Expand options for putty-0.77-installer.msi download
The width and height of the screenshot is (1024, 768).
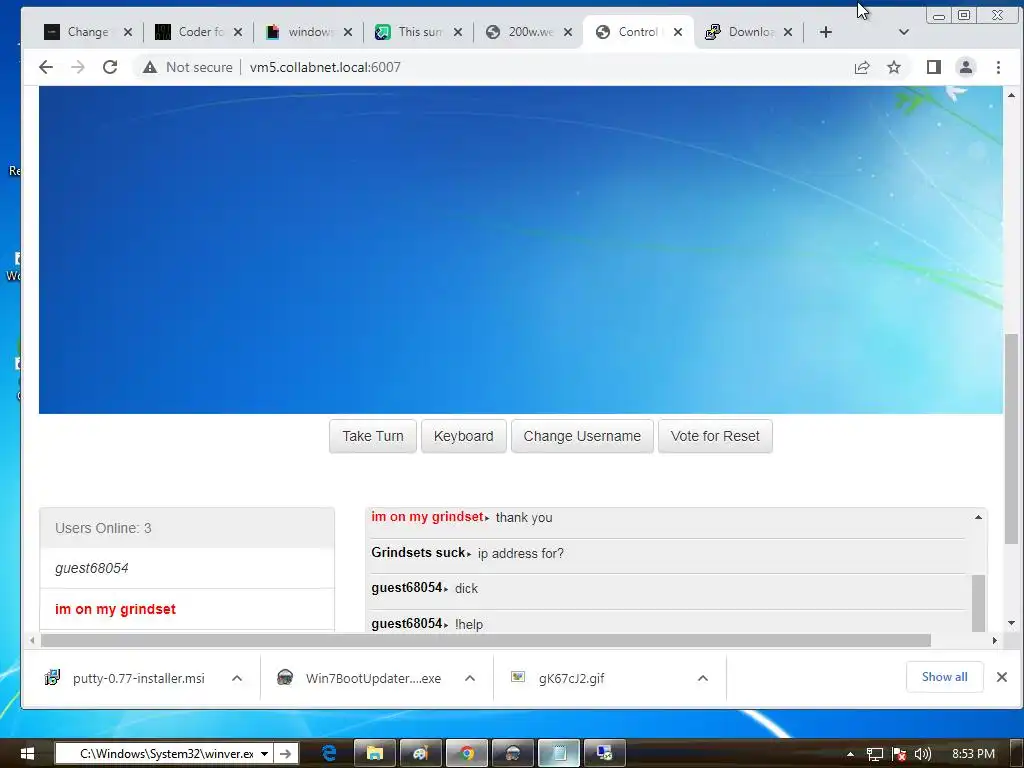[237, 679]
